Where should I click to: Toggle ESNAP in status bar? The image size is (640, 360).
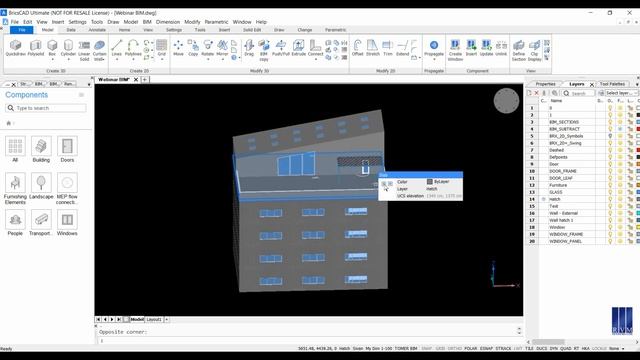(x=486, y=349)
